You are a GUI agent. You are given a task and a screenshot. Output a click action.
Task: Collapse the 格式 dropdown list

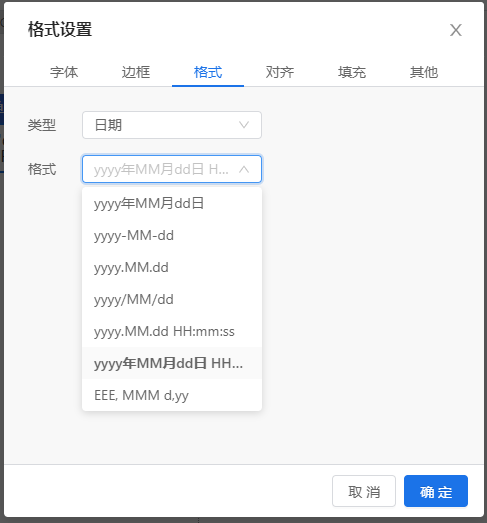(172, 169)
